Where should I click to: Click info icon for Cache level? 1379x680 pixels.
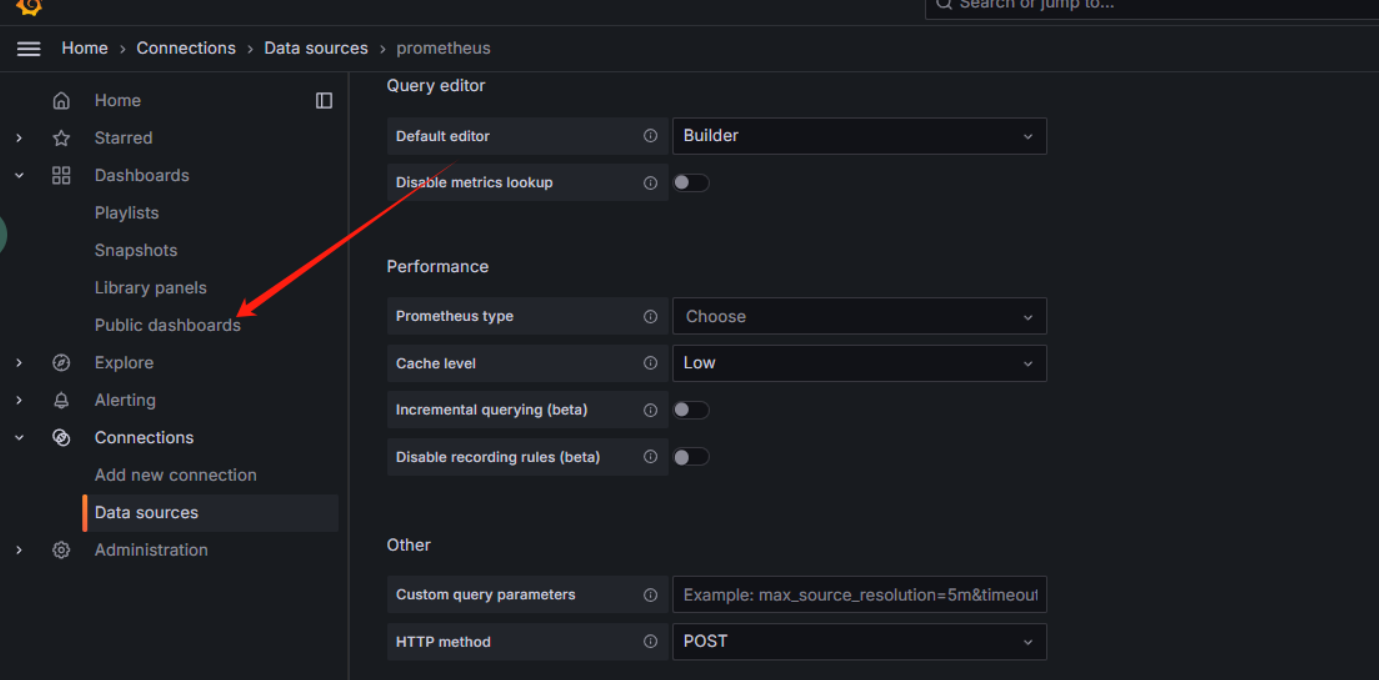click(650, 363)
